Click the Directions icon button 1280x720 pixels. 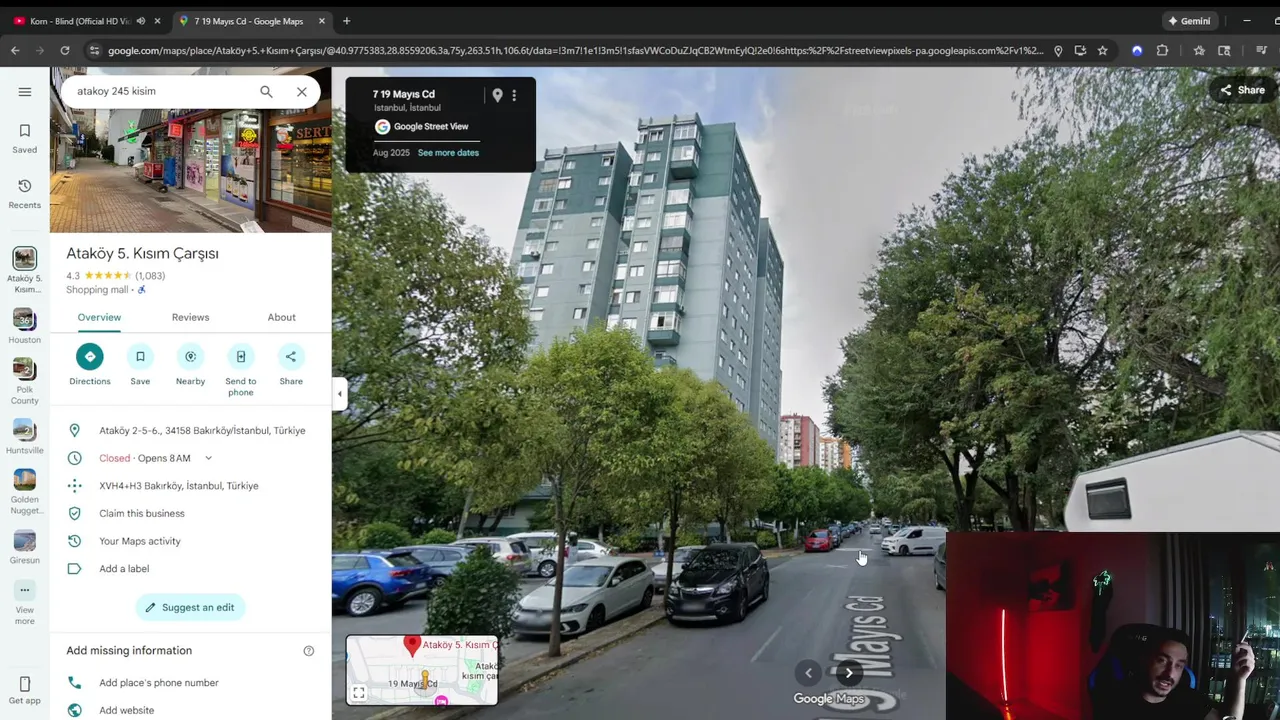point(90,356)
